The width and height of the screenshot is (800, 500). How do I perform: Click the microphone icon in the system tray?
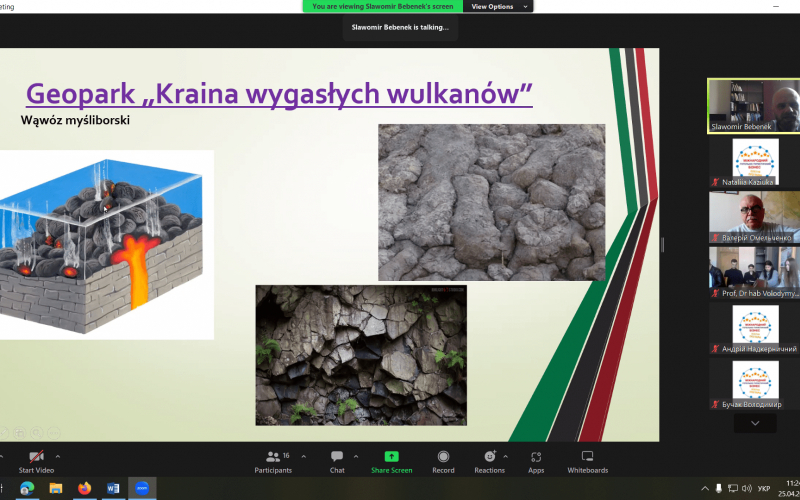(719, 488)
